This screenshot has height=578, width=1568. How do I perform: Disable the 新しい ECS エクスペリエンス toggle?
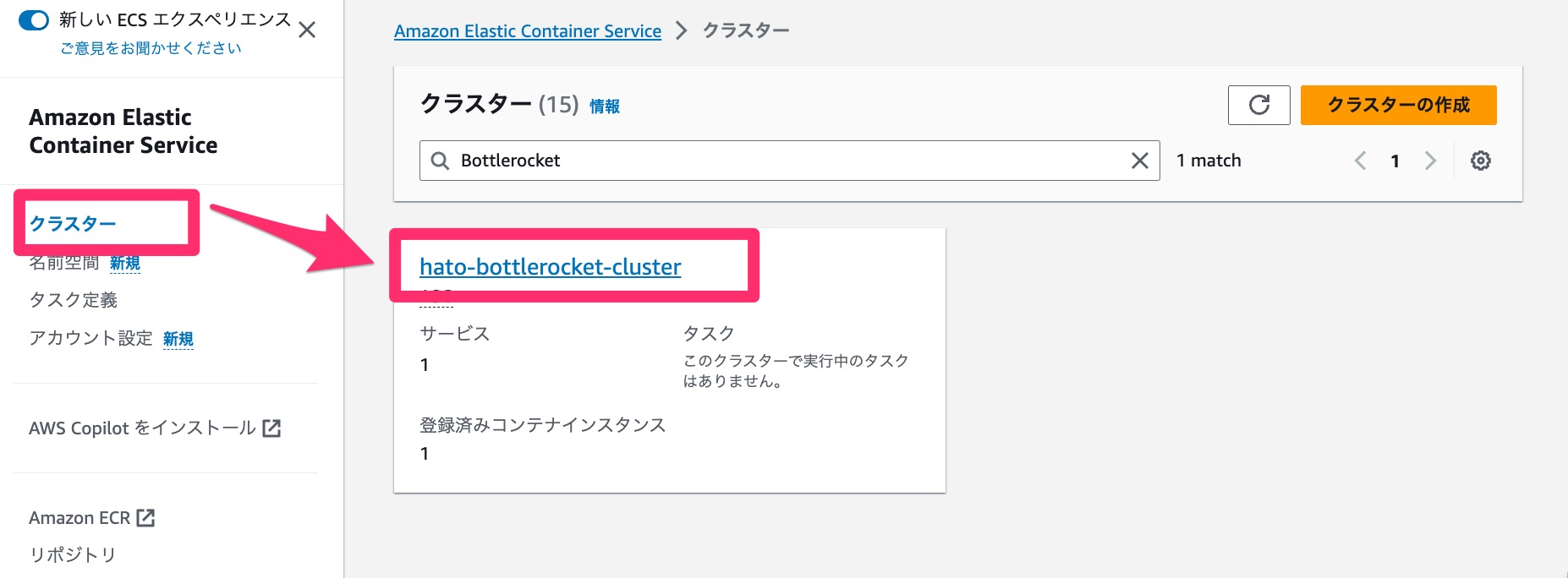(x=32, y=19)
